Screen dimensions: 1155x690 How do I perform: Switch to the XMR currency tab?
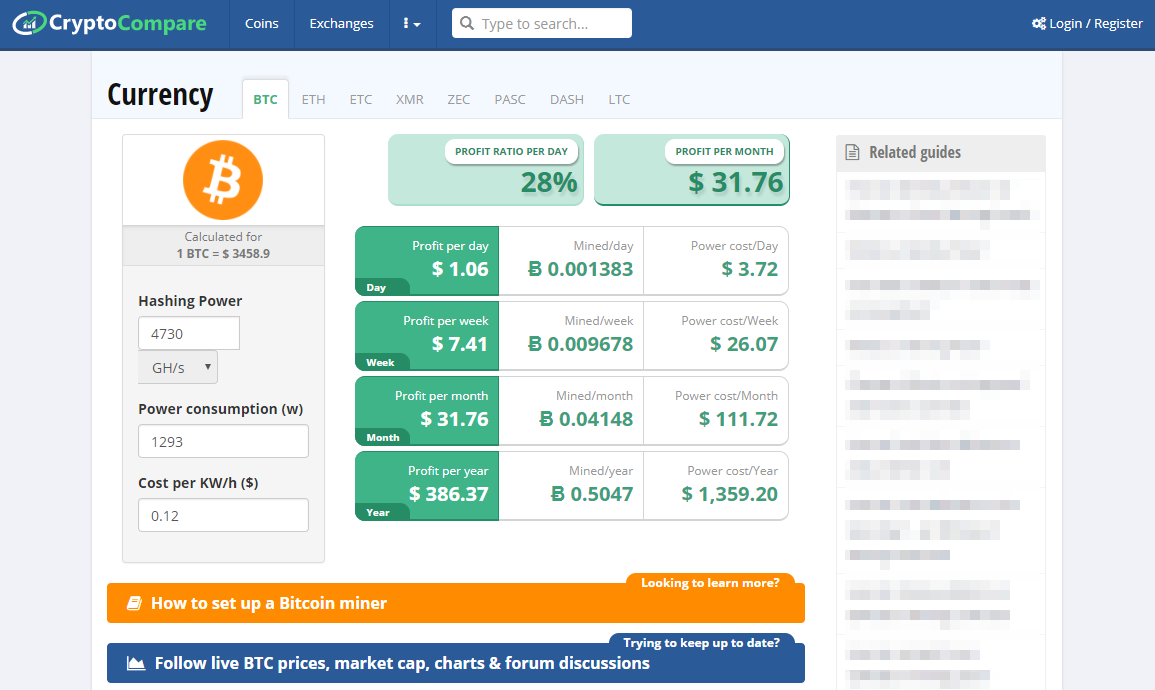[410, 99]
